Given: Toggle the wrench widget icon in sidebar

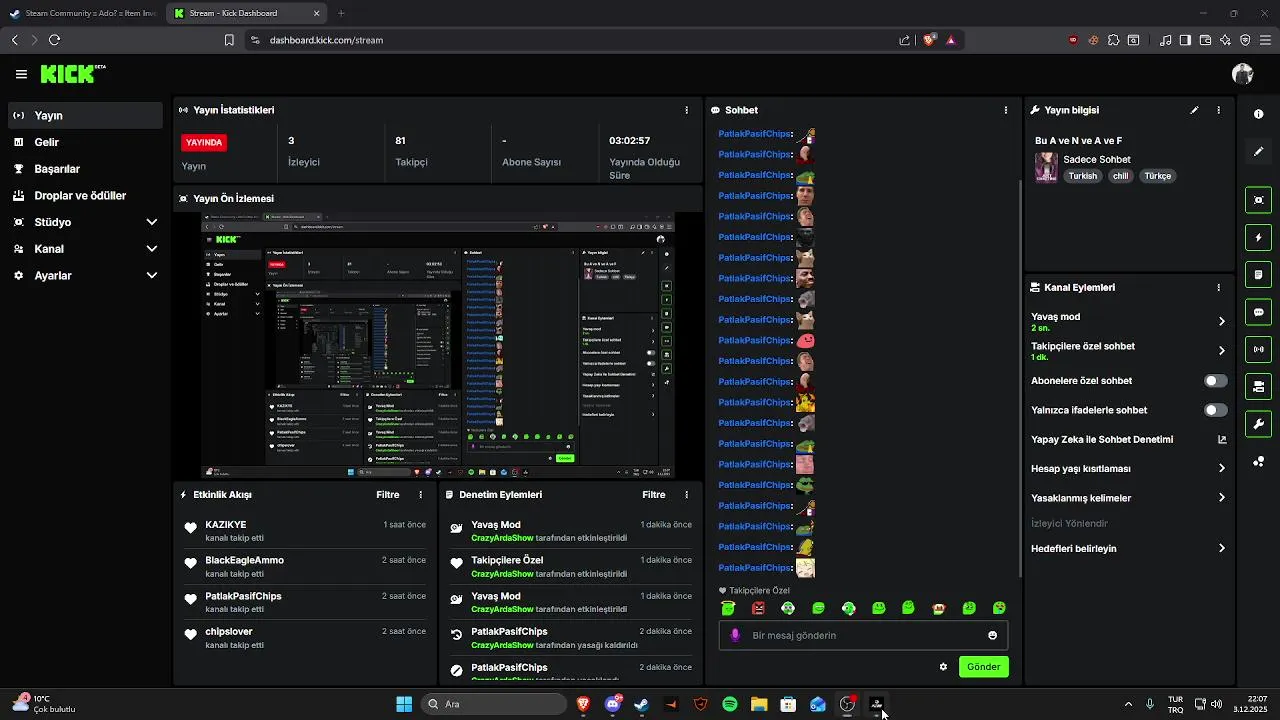Looking at the screenshot, I should point(1259,424).
